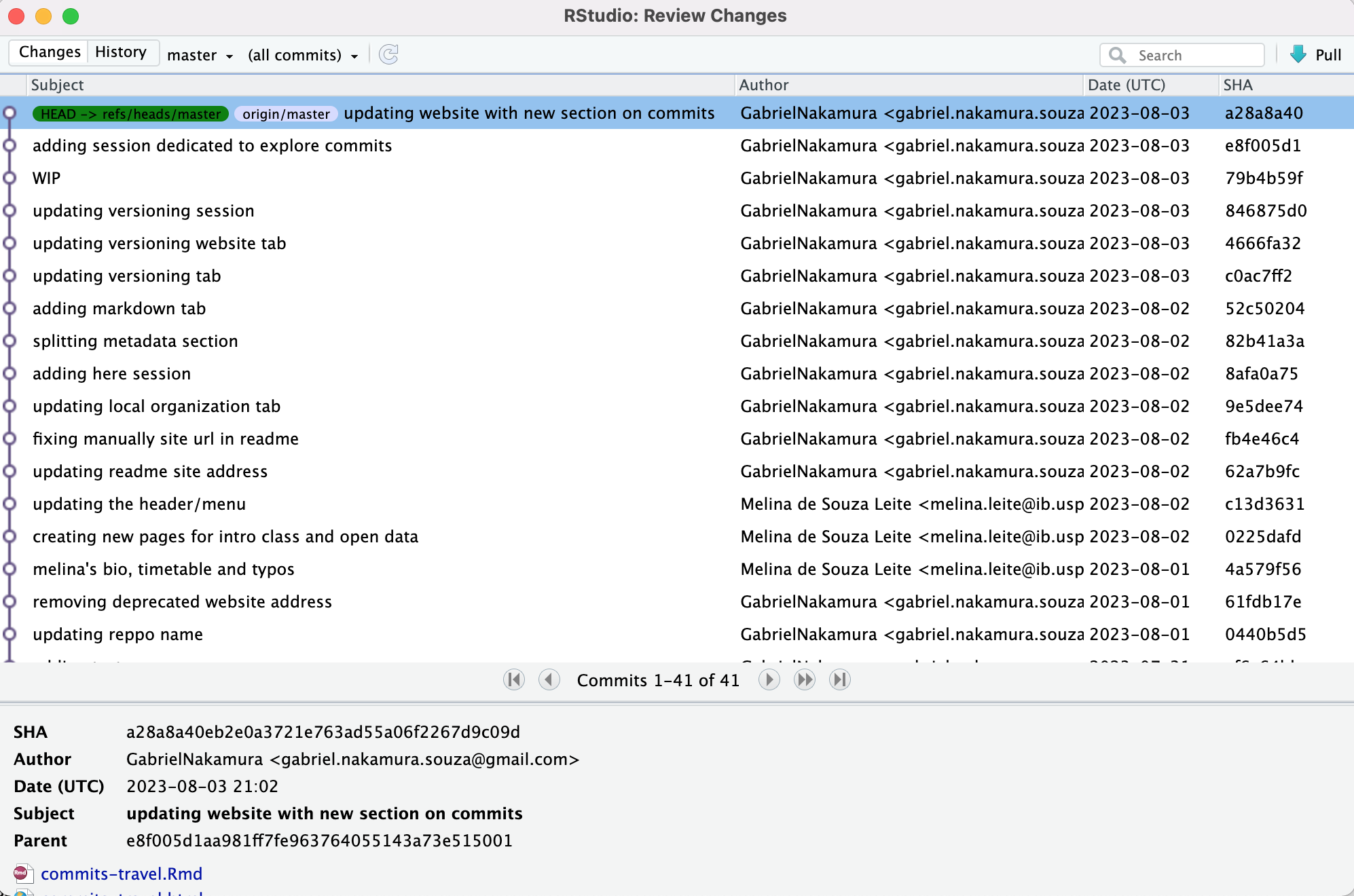The image size is (1354, 896).
Task: Switch to the Changes tab
Action: 50,52
